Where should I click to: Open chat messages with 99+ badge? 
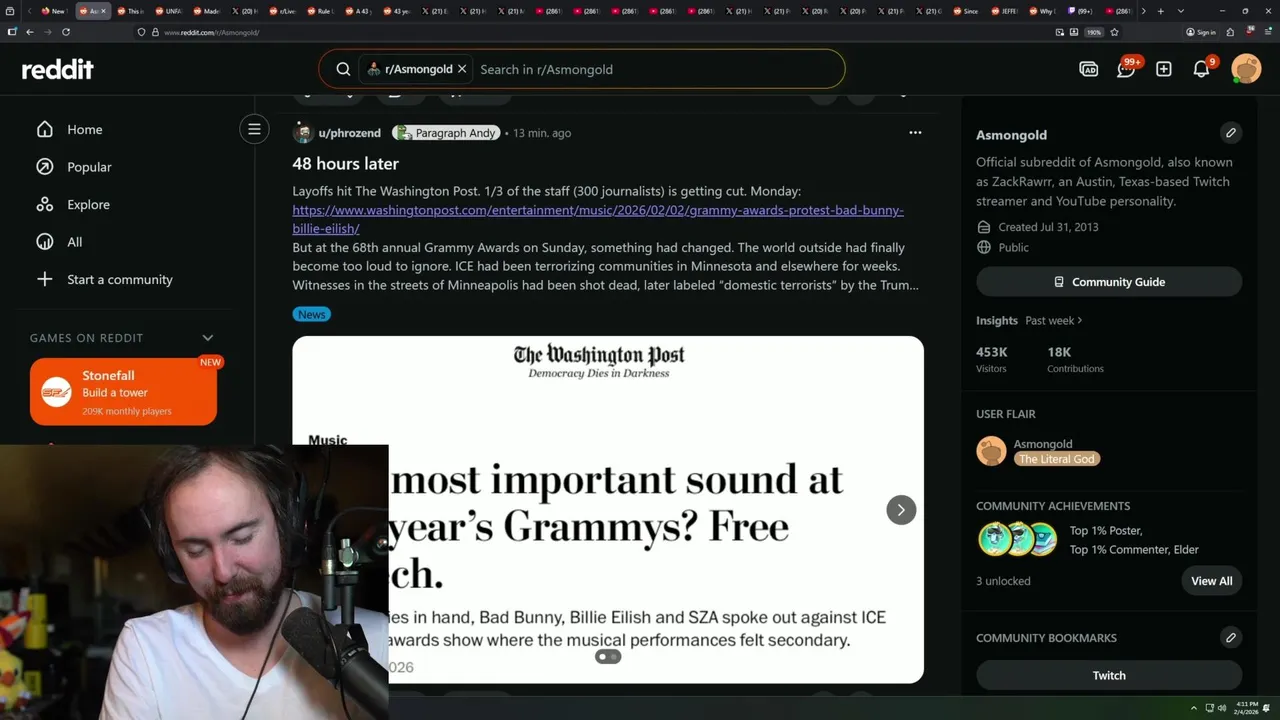tap(1127, 69)
